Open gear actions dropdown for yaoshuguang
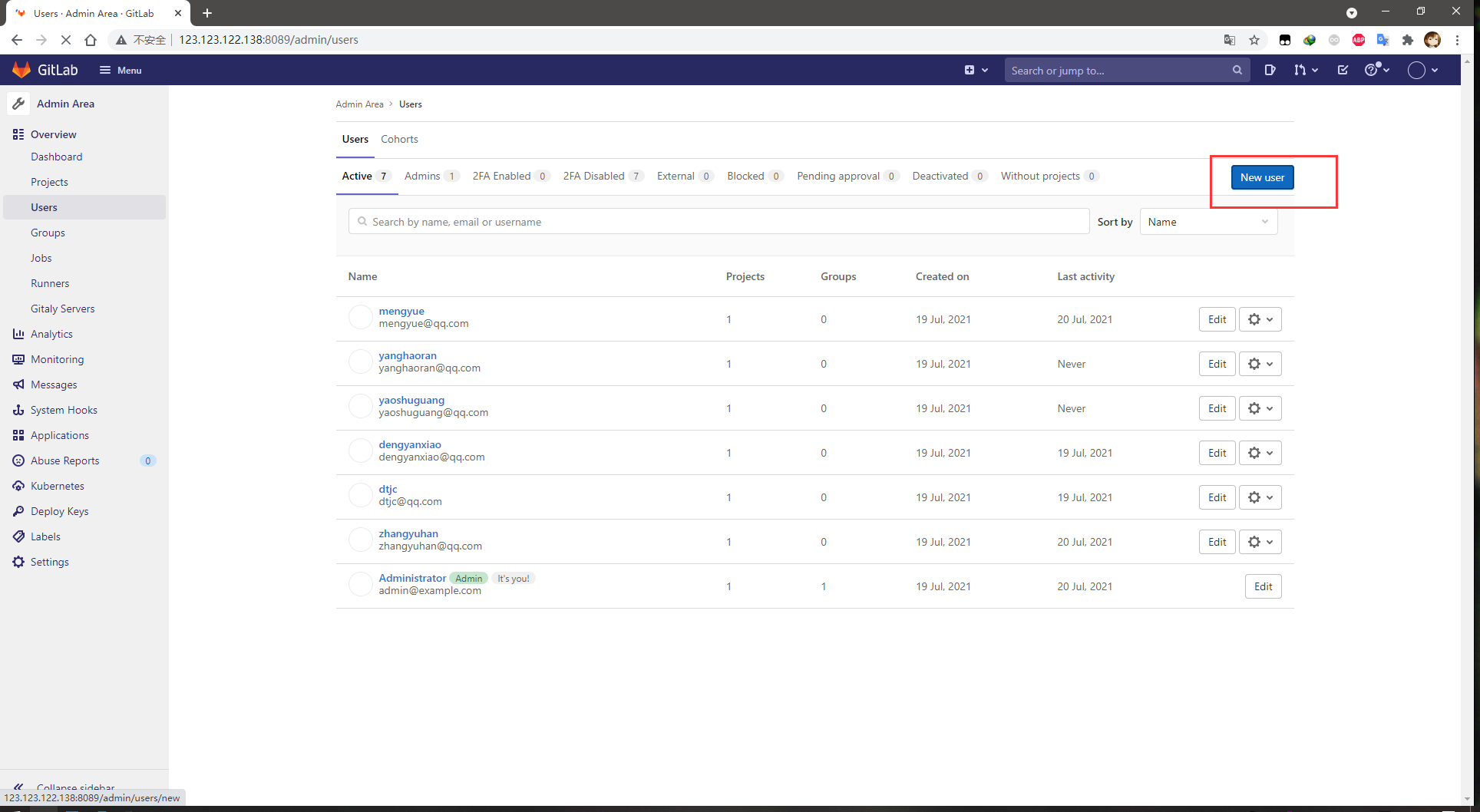Viewport: 1480px width, 812px height. [1260, 408]
